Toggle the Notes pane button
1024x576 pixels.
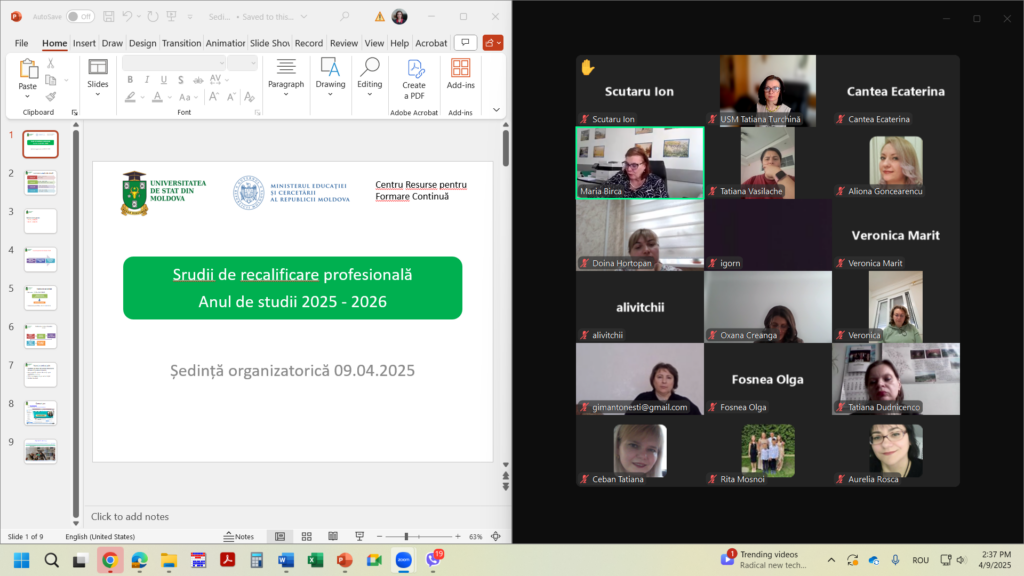(238, 537)
